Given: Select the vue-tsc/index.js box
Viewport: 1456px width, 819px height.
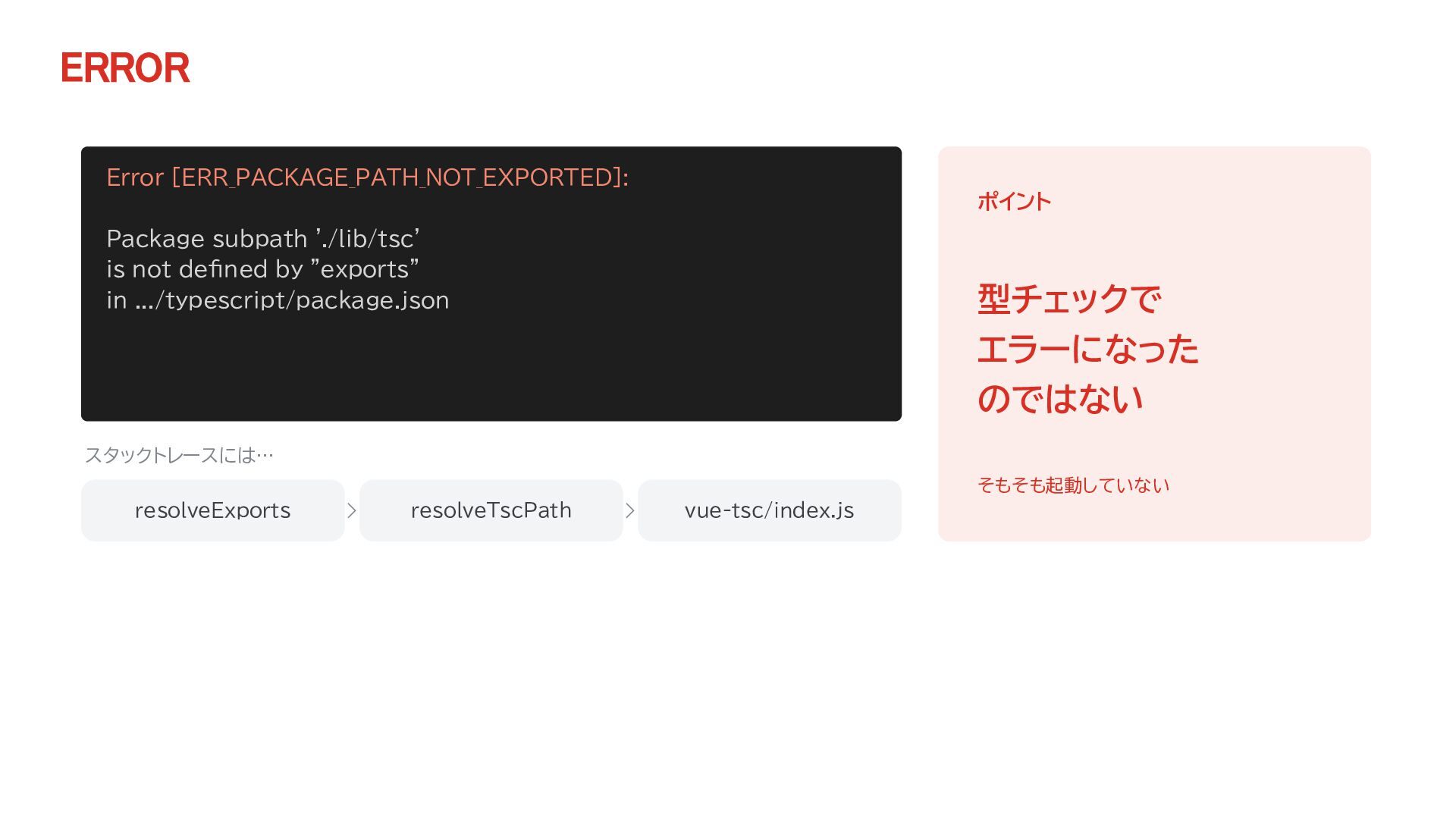Looking at the screenshot, I should point(770,510).
